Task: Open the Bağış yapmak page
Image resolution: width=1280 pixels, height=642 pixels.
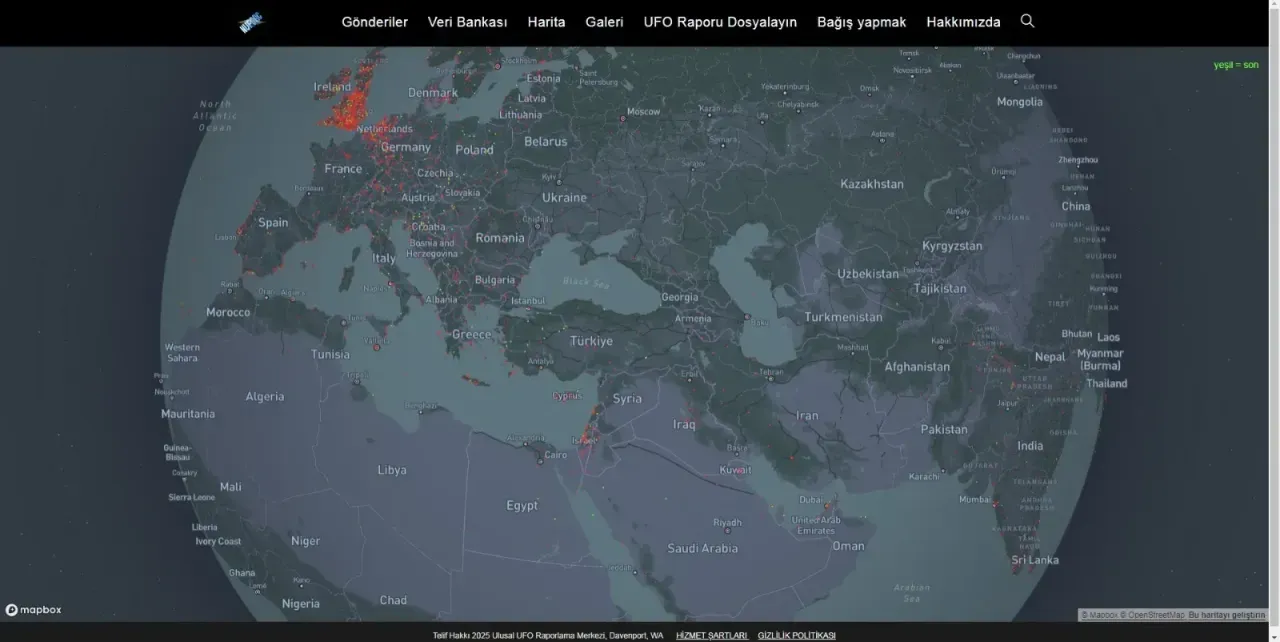Action: (x=861, y=22)
